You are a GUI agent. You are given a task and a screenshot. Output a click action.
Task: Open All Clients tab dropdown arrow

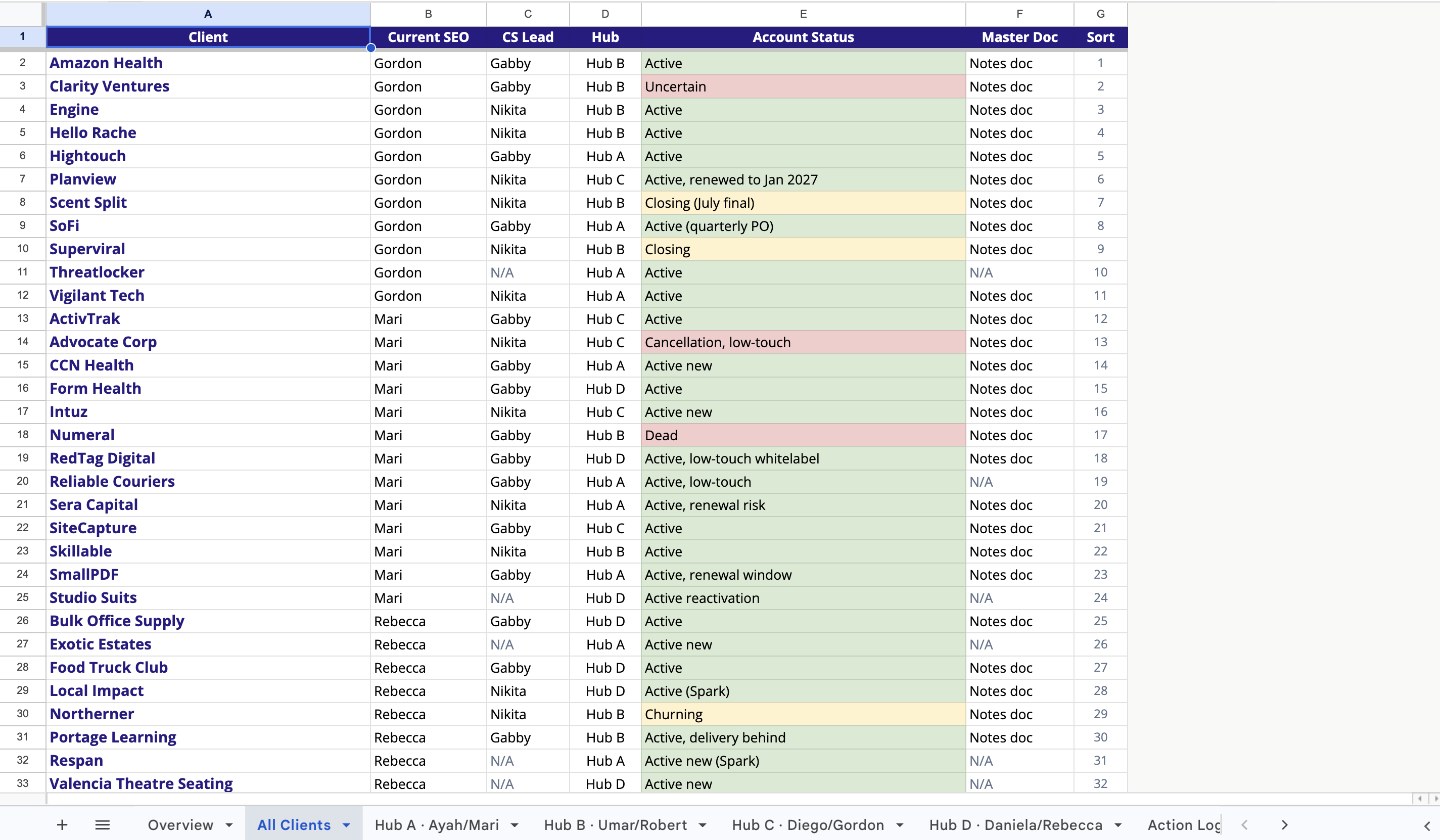click(x=347, y=826)
